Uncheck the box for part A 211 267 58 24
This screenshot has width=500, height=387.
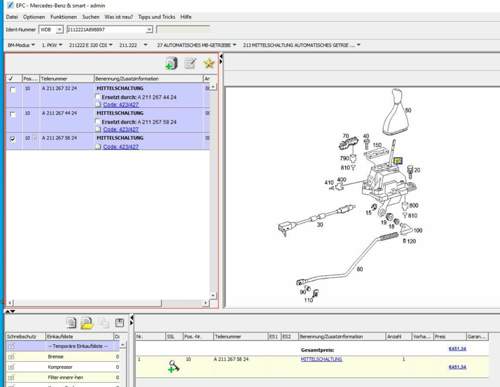point(13,139)
